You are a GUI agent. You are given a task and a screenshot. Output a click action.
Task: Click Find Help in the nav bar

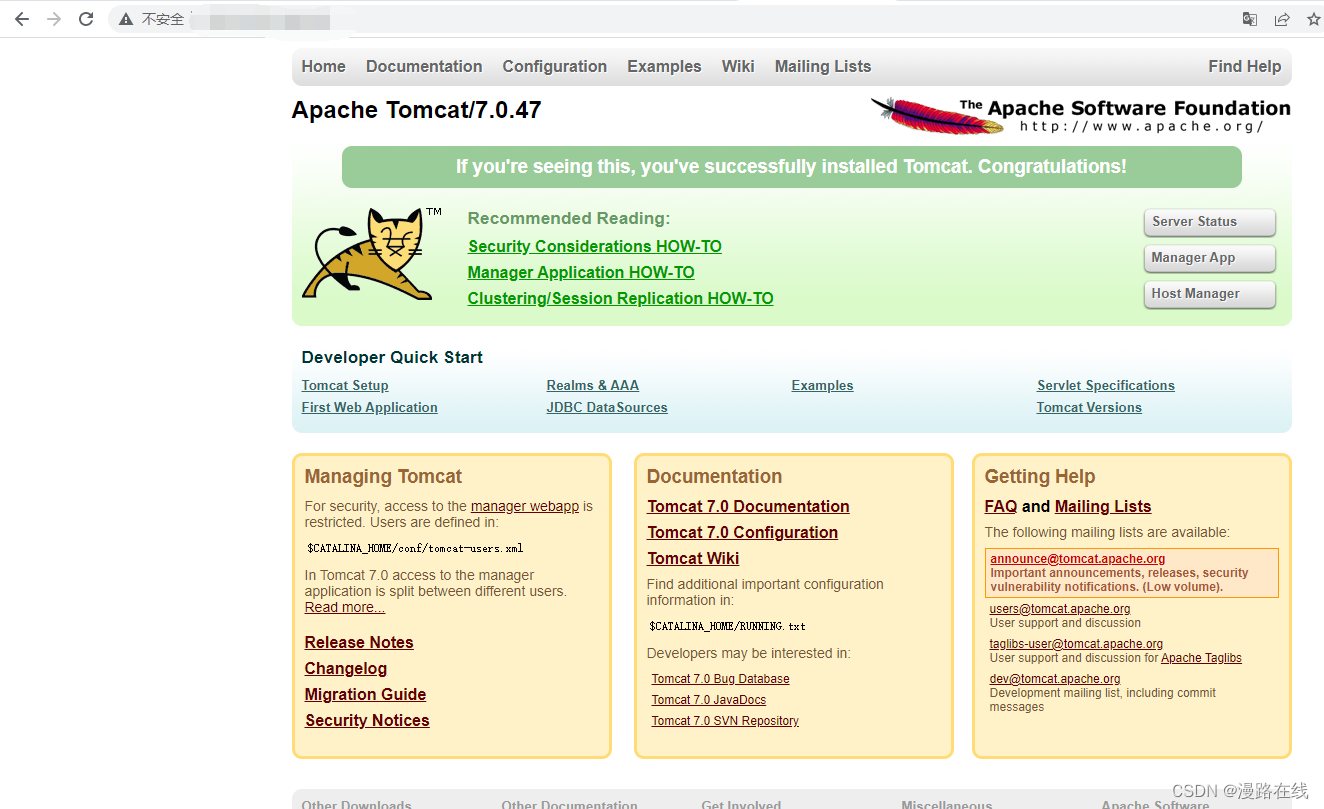point(1245,66)
